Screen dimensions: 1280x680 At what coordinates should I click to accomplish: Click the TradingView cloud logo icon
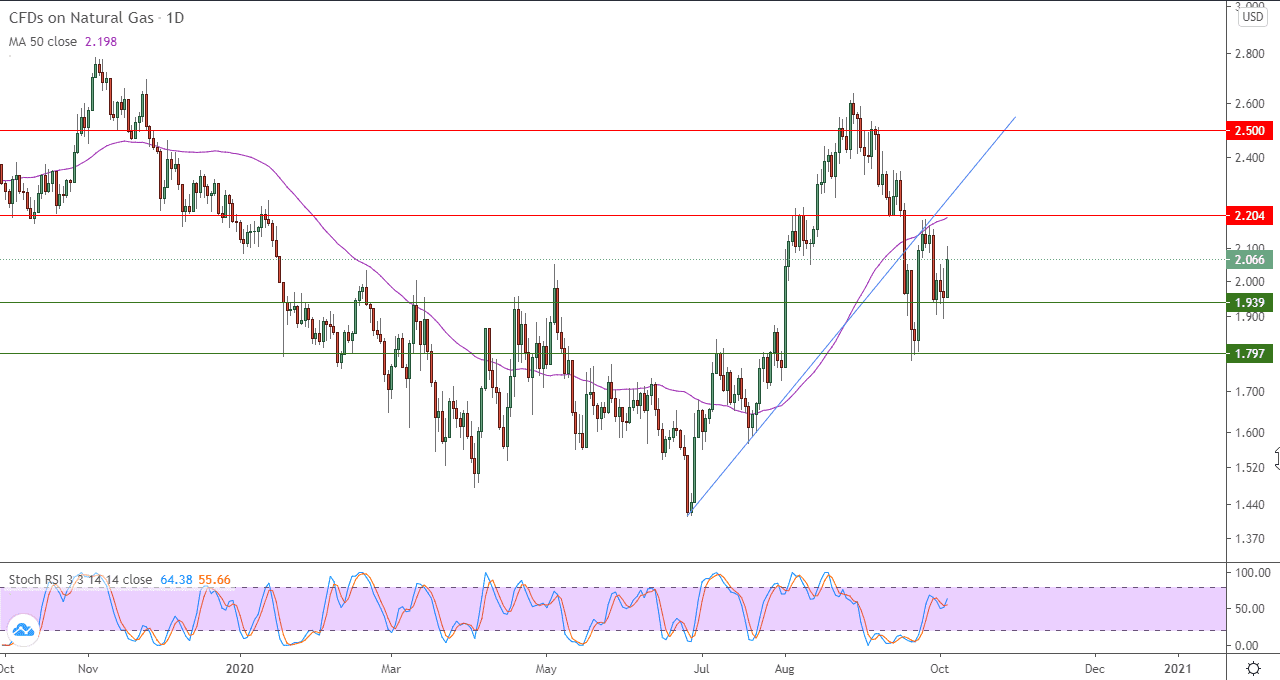pyautogui.click(x=21, y=630)
